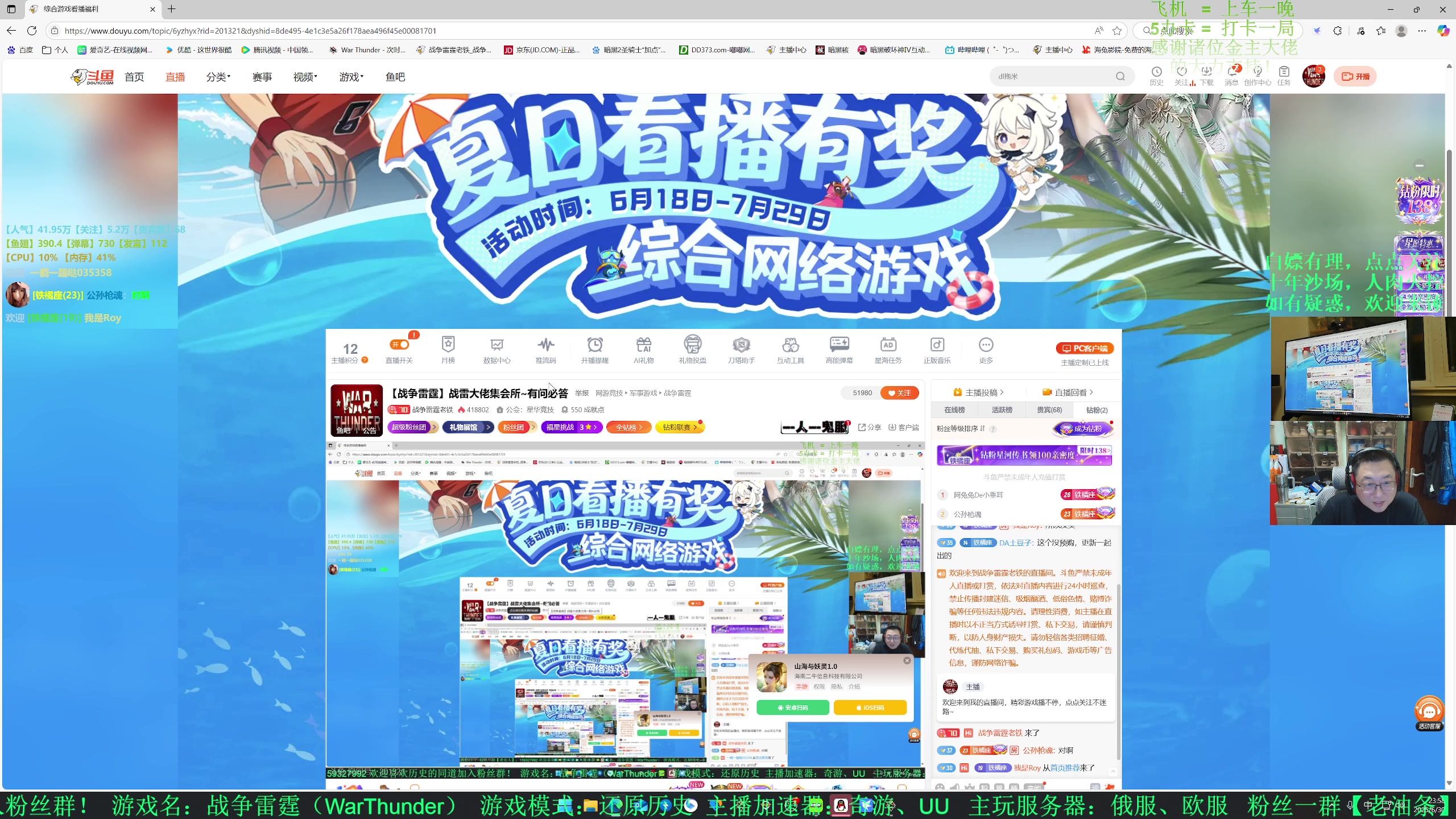The width and height of the screenshot is (1456, 819).
Task: Click the 活动客服 customer service bubble
Action: point(1429,713)
